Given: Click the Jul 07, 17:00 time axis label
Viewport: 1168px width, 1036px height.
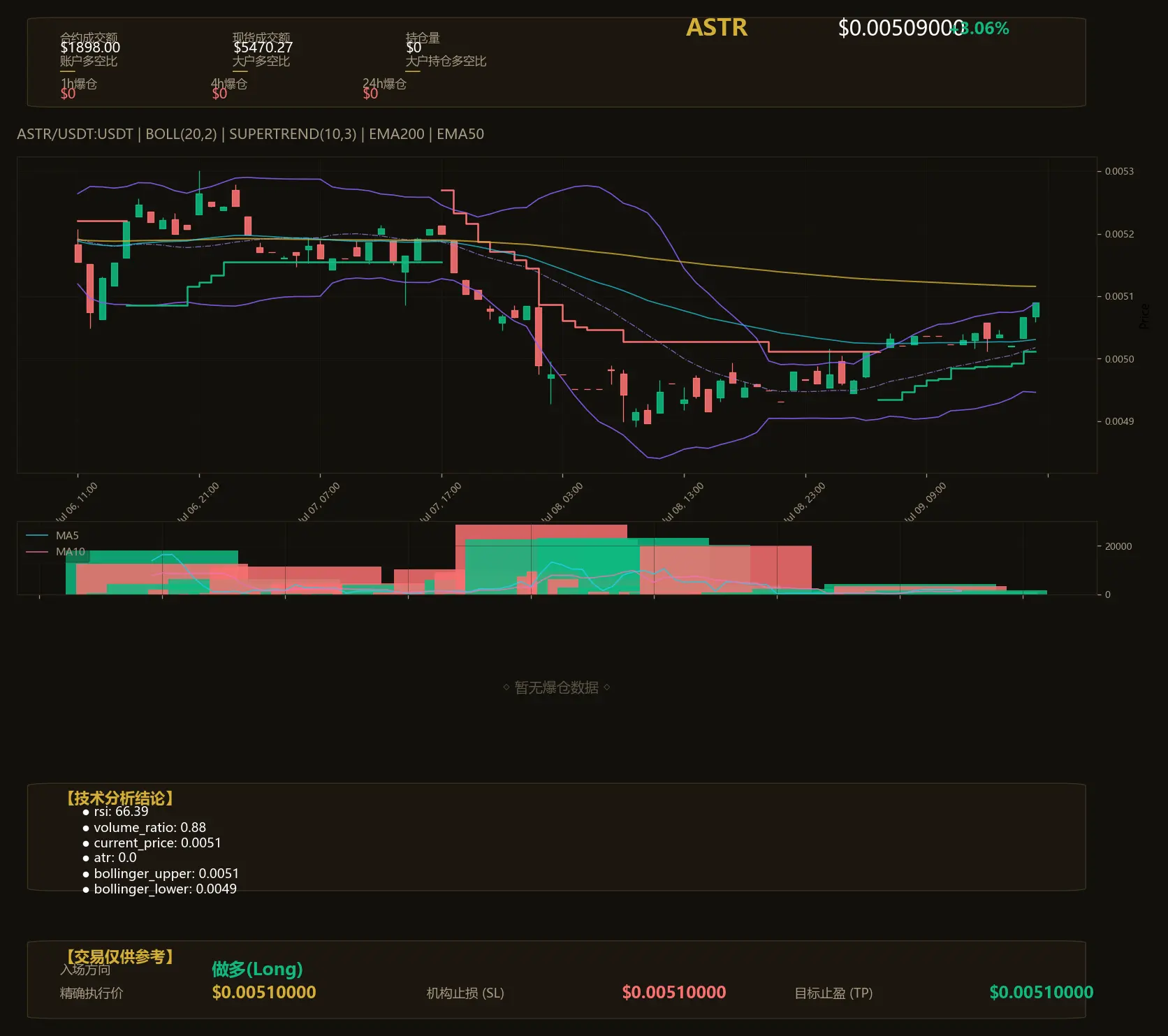Looking at the screenshot, I should click(x=441, y=502).
